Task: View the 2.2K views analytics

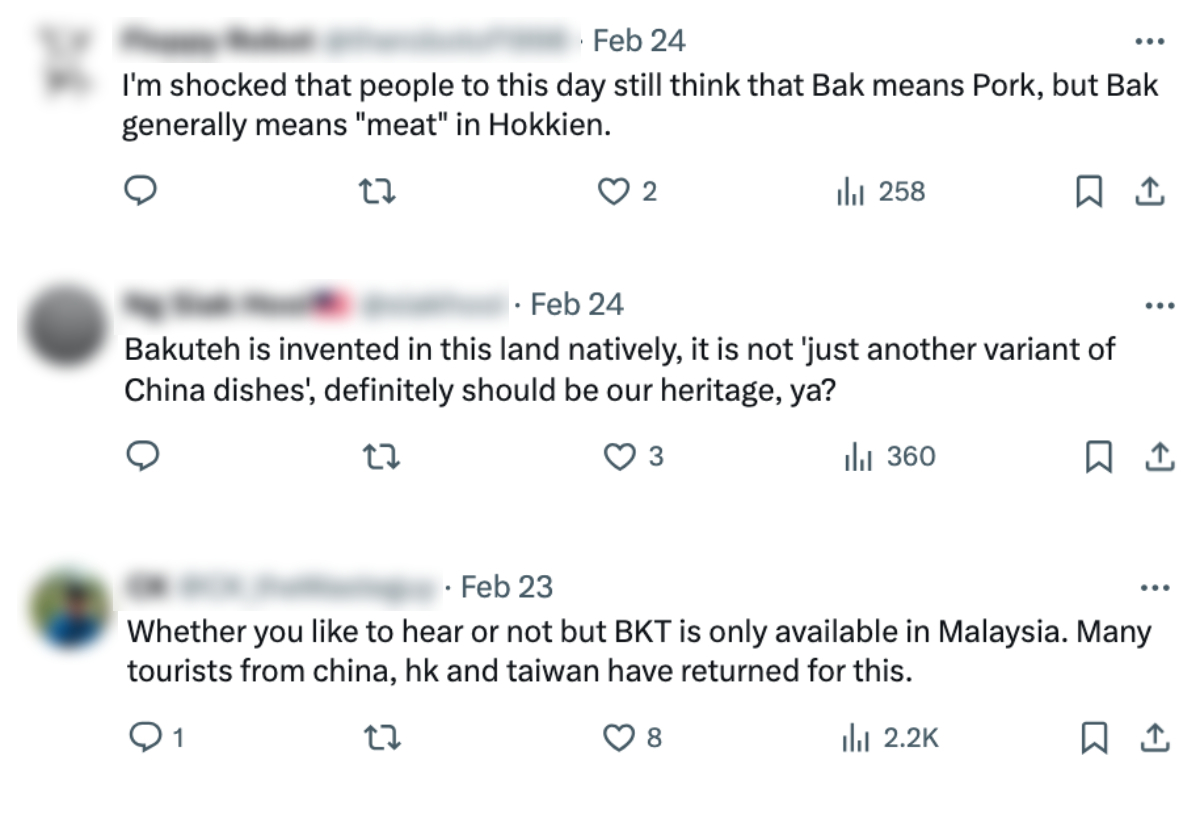Action: pos(892,738)
